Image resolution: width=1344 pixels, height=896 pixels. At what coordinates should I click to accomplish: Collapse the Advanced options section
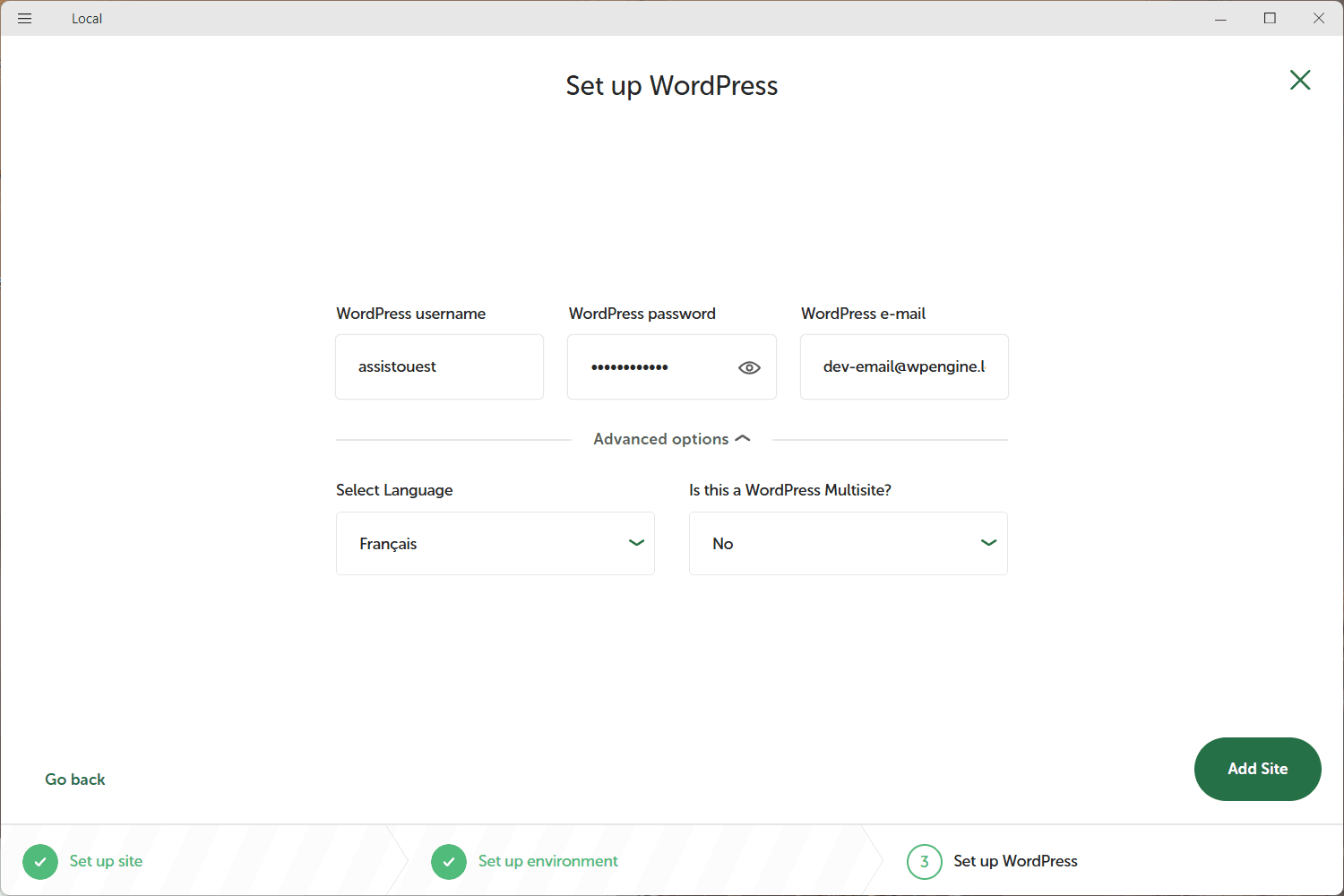click(671, 439)
